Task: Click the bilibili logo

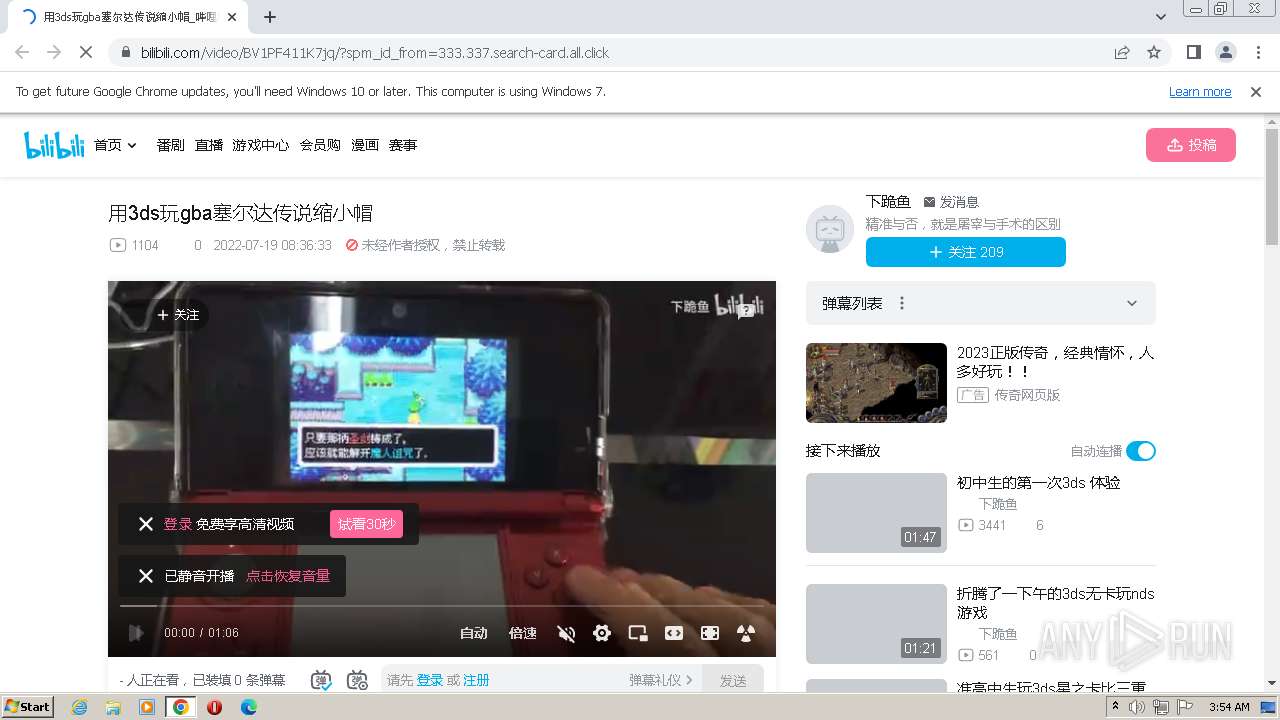Action: [54, 145]
